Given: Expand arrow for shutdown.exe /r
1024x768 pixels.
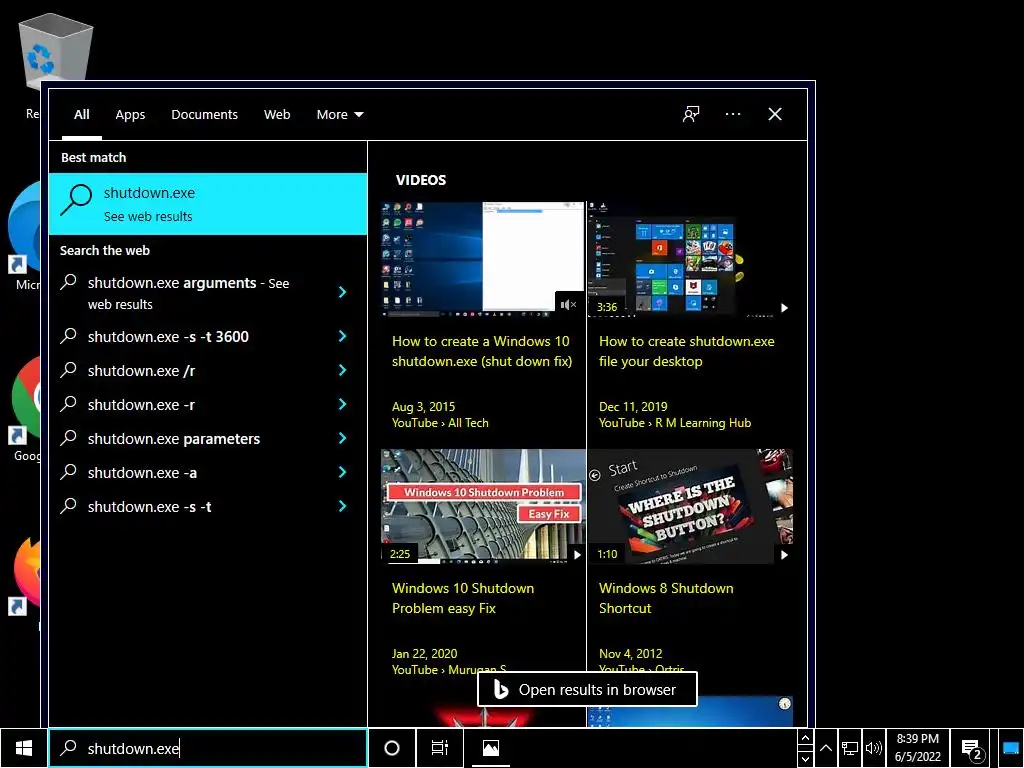Looking at the screenshot, I should (x=342, y=370).
